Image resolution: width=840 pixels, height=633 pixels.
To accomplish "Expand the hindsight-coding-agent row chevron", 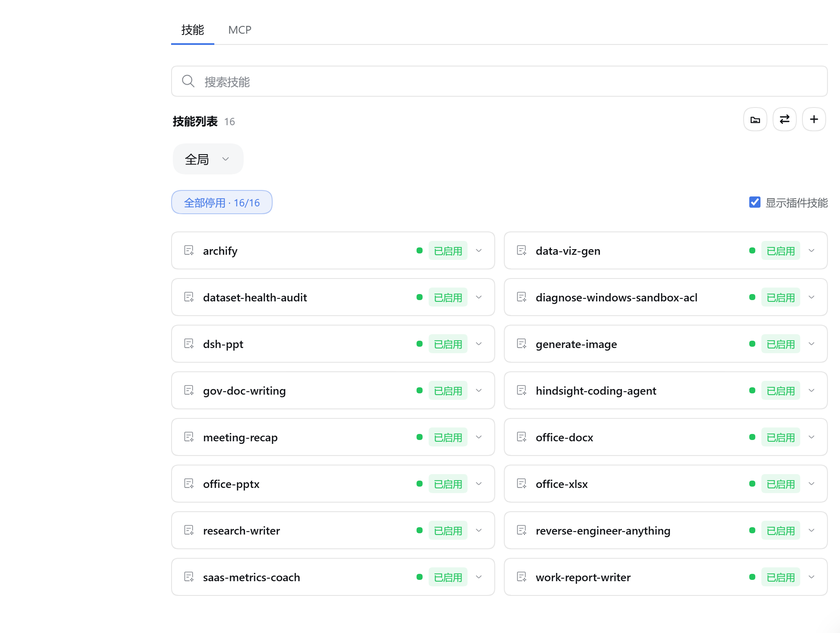I will click(812, 390).
